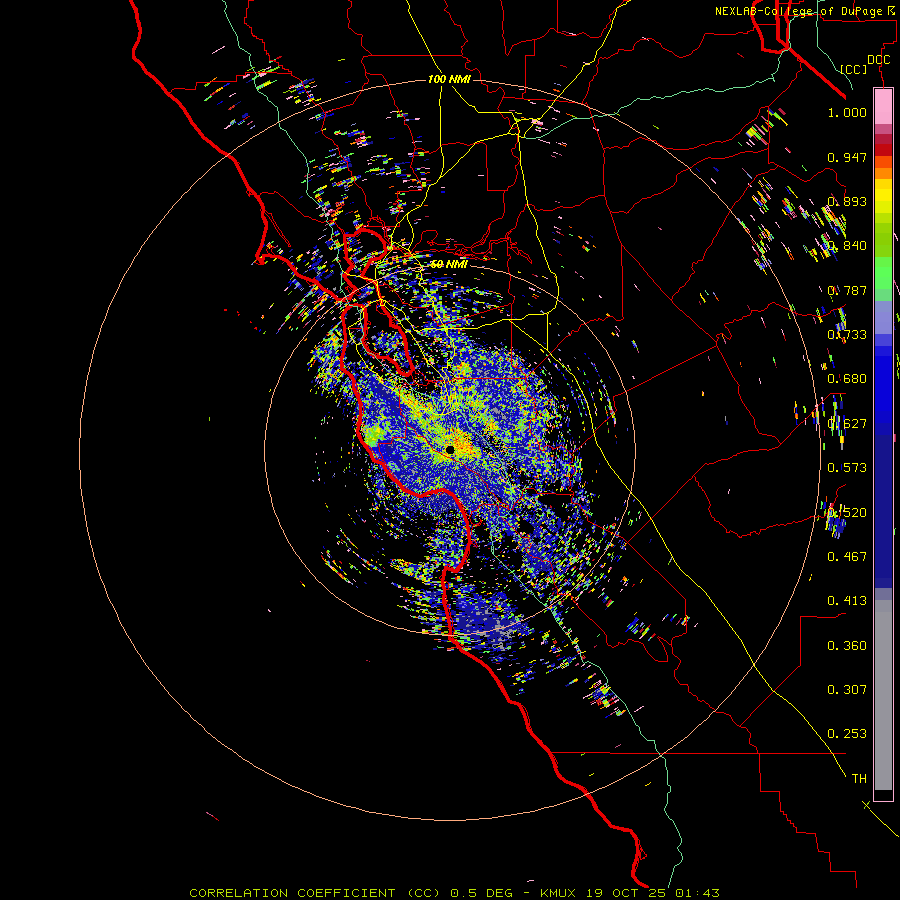Screen dimensions: 900x900
Task: Click the 0.840 color scale value
Action: point(847,246)
